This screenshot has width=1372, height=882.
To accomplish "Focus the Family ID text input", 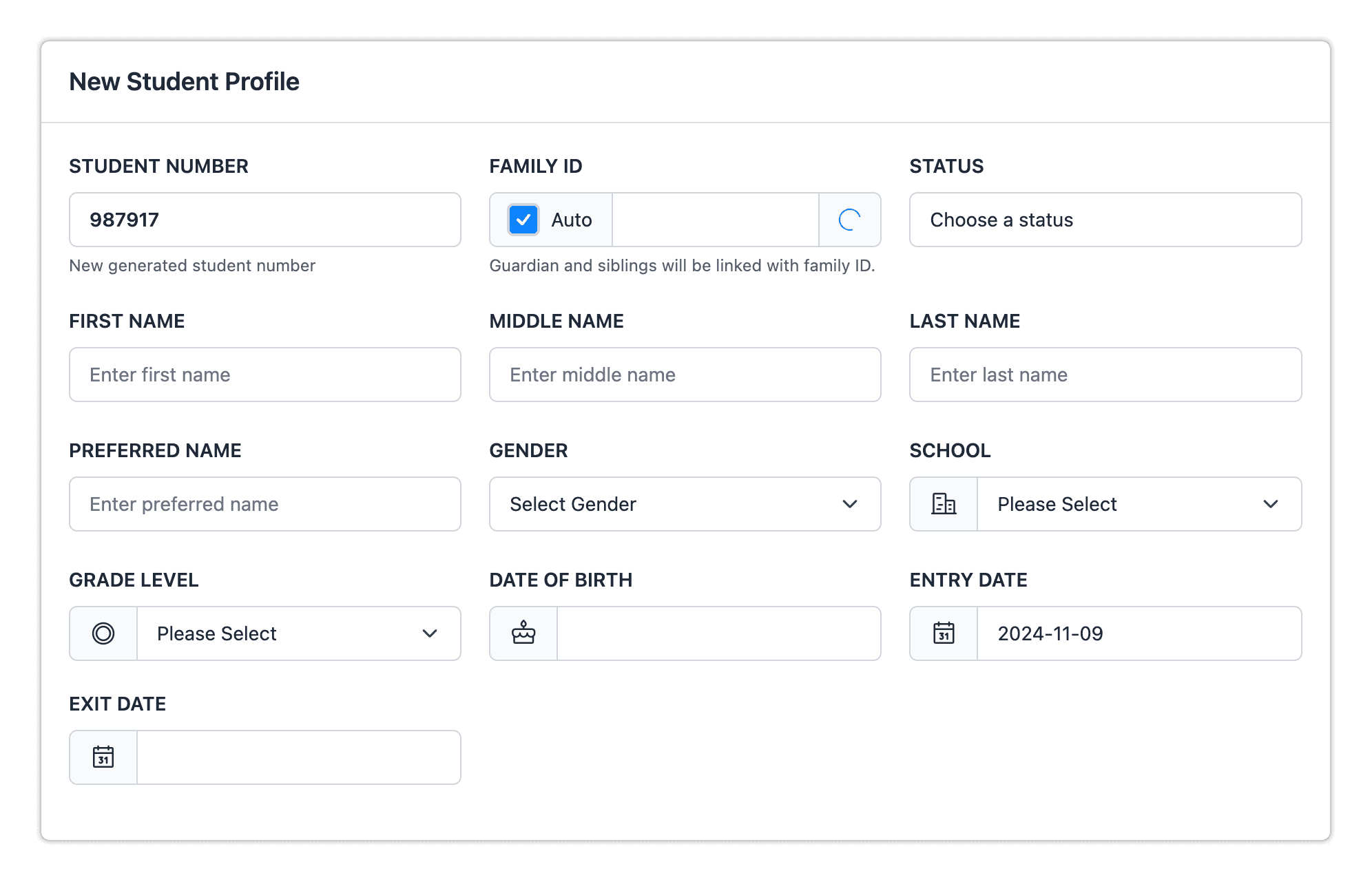I will (x=715, y=220).
